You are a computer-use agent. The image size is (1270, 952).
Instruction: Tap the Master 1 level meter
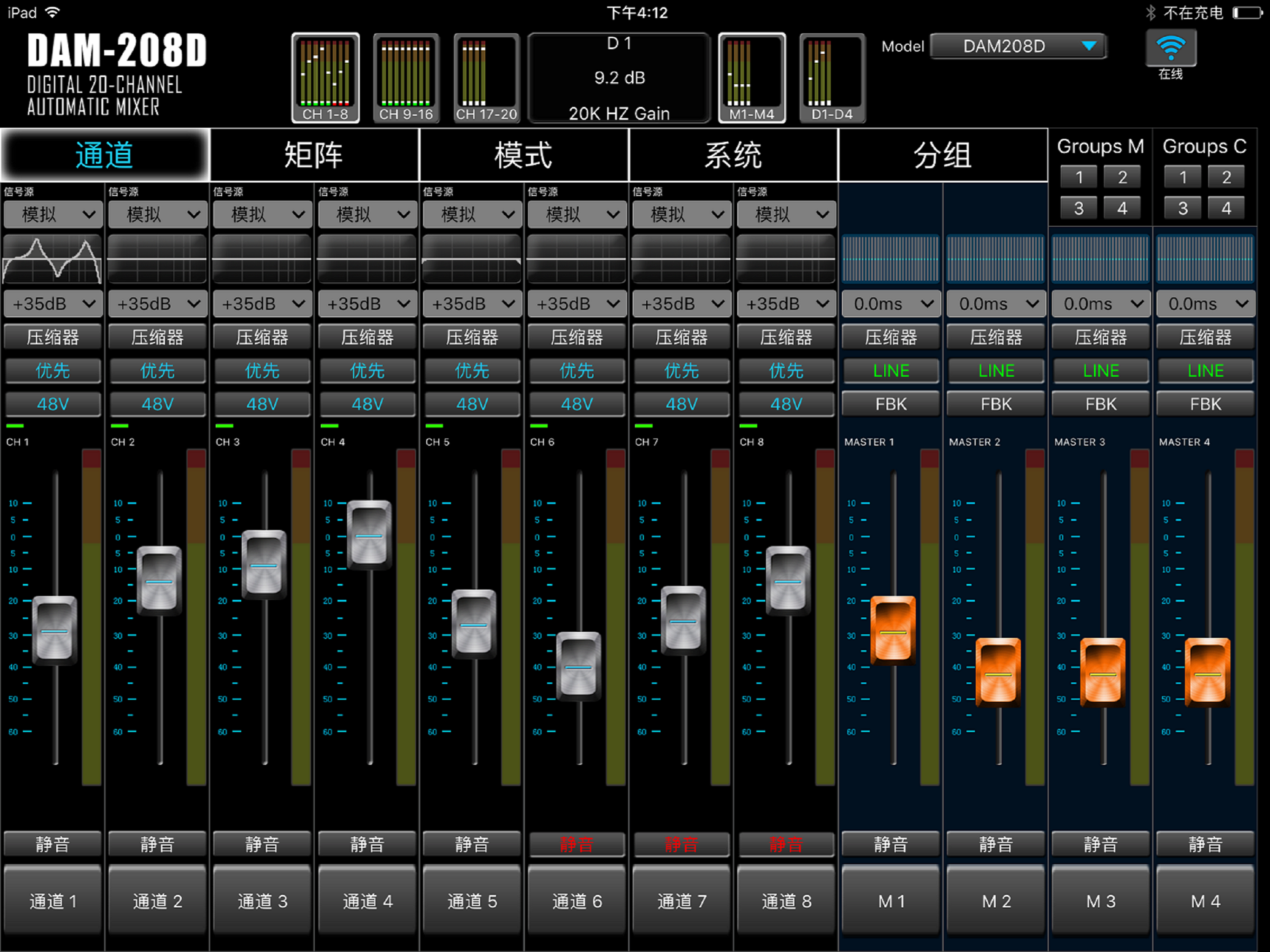(930, 617)
